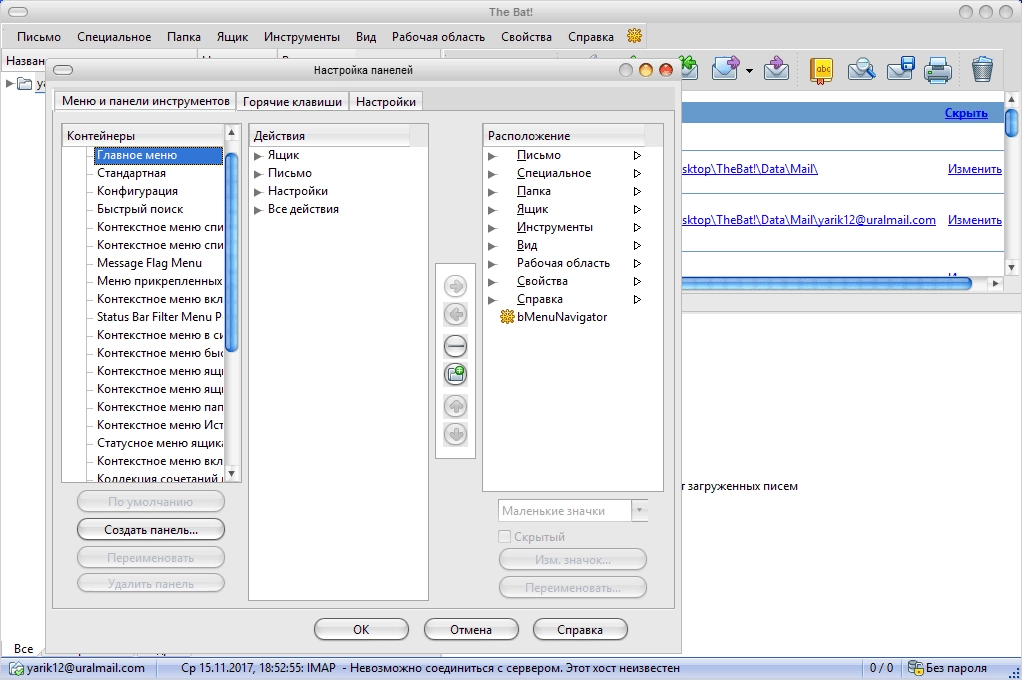The height and width of the screenshot is (680, 1022).
Task: Click the 'Справка' button in dialog
Action: click(x=580, y=630)
